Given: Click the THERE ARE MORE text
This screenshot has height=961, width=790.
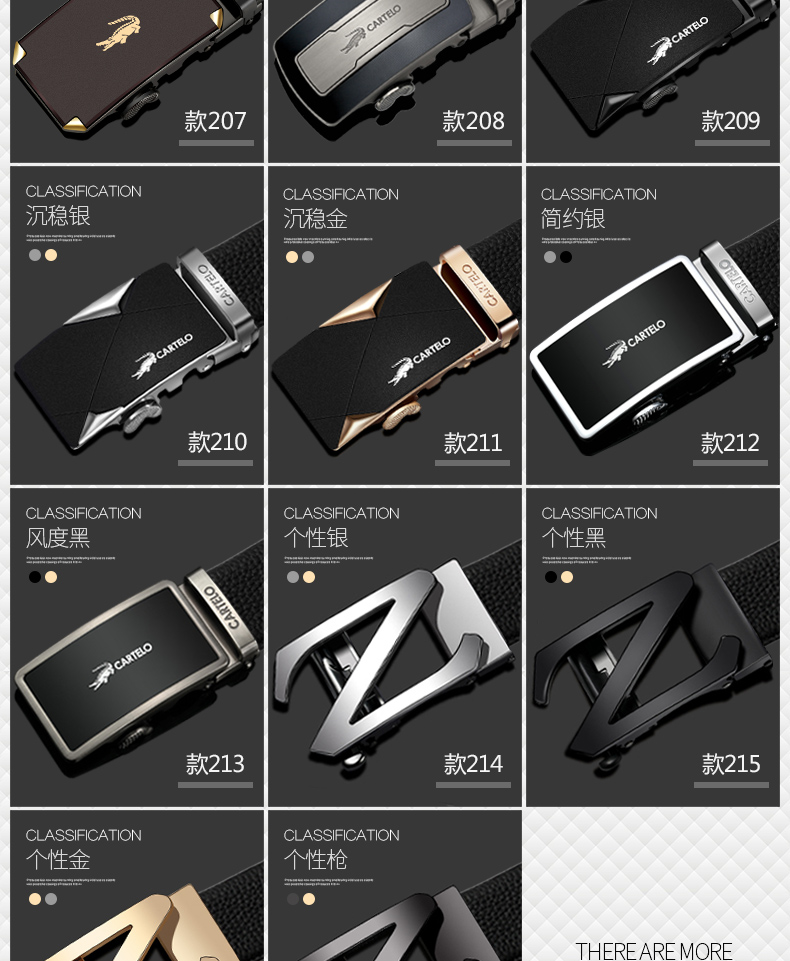Looking at the screenshot, I should click(654, 951).
